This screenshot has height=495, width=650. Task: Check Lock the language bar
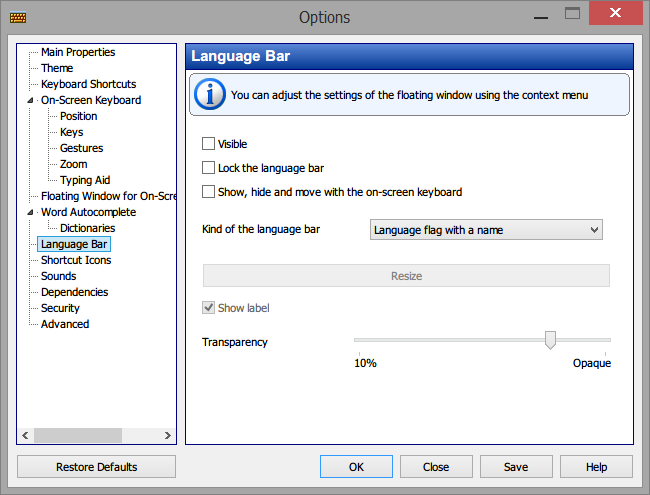(x=208, y=168)
